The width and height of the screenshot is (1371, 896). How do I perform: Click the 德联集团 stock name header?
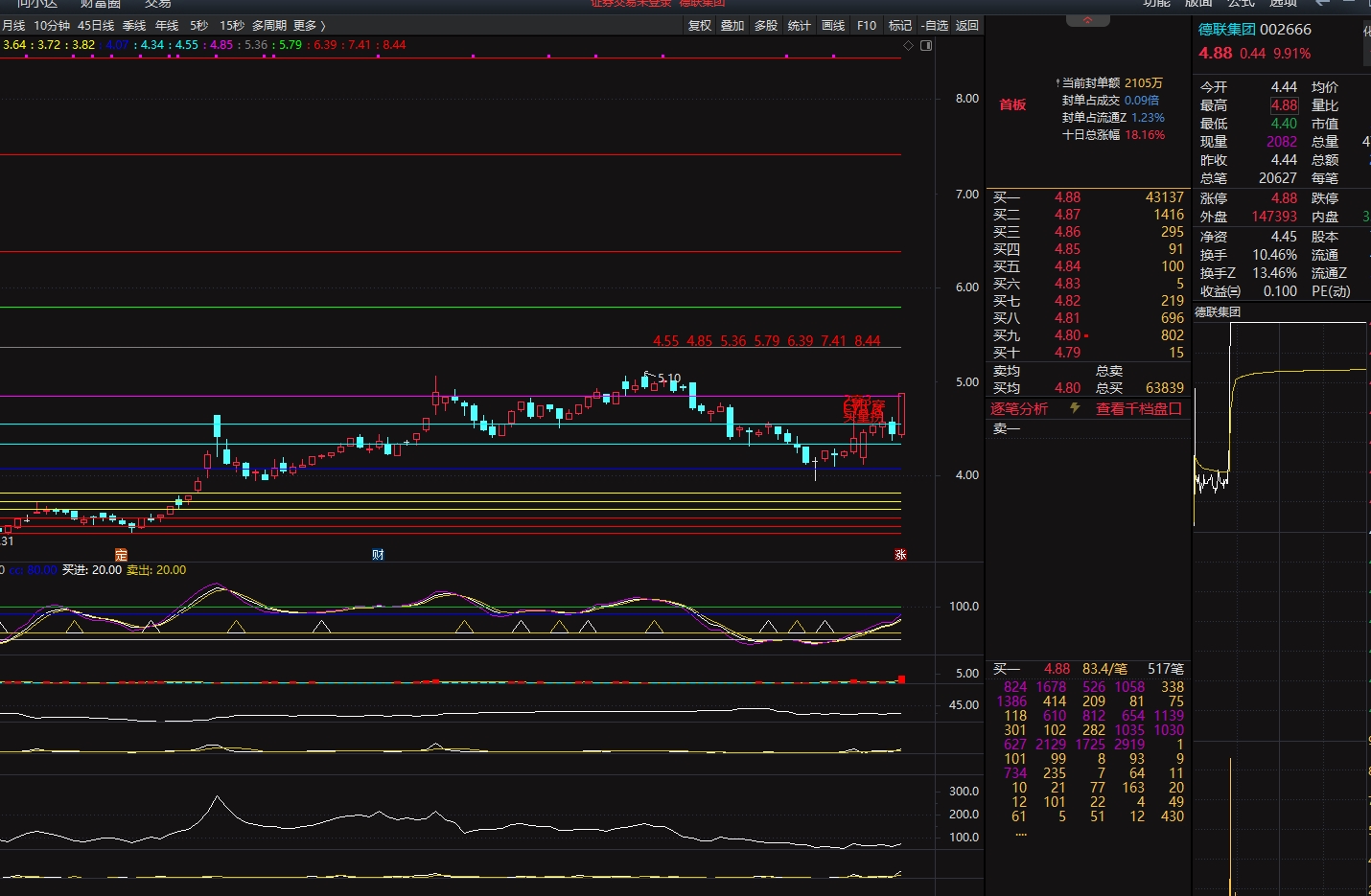click(x=1226, y=30)
